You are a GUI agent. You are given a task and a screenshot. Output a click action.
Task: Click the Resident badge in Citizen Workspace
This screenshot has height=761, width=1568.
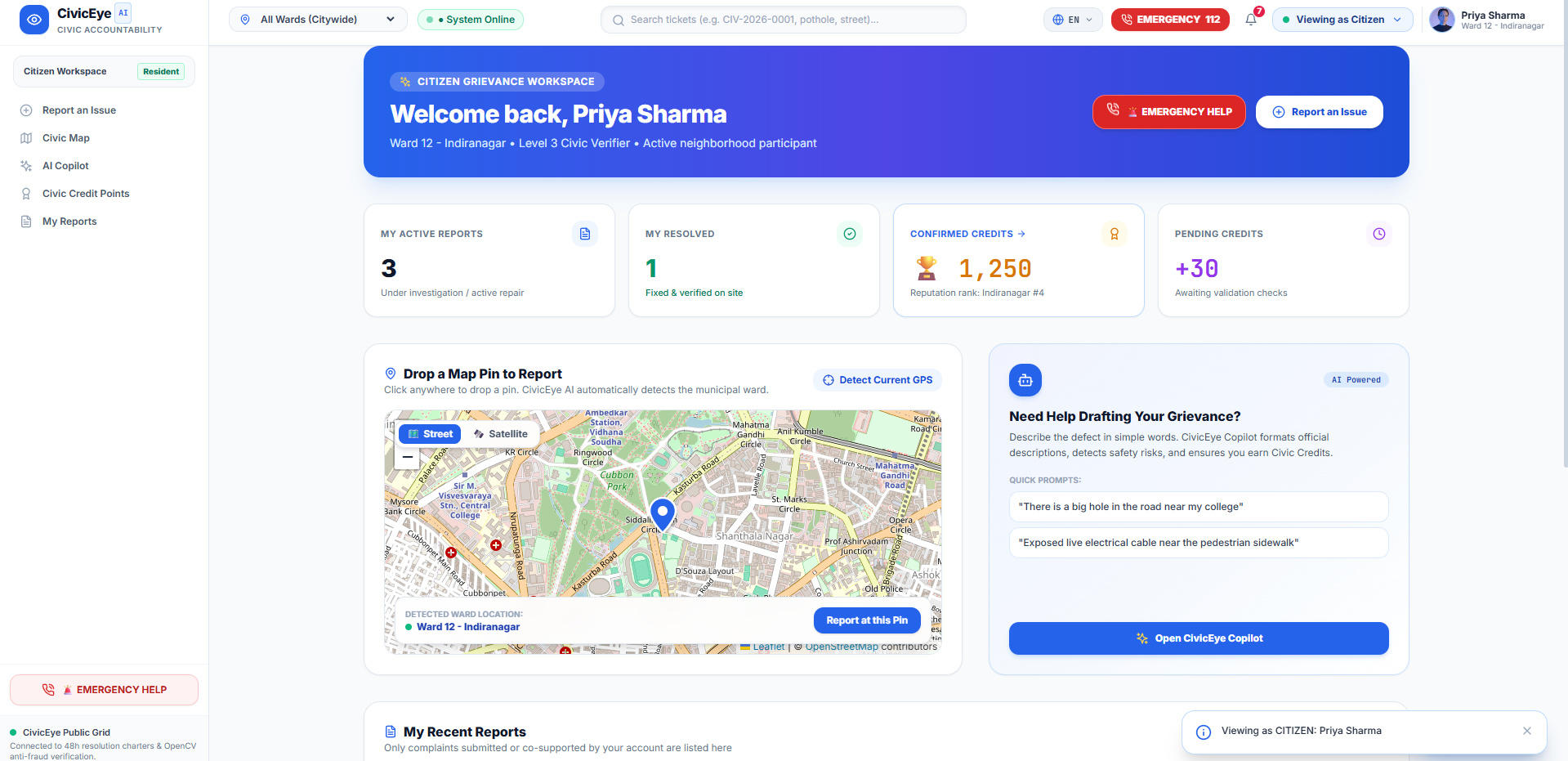[161, 72]
